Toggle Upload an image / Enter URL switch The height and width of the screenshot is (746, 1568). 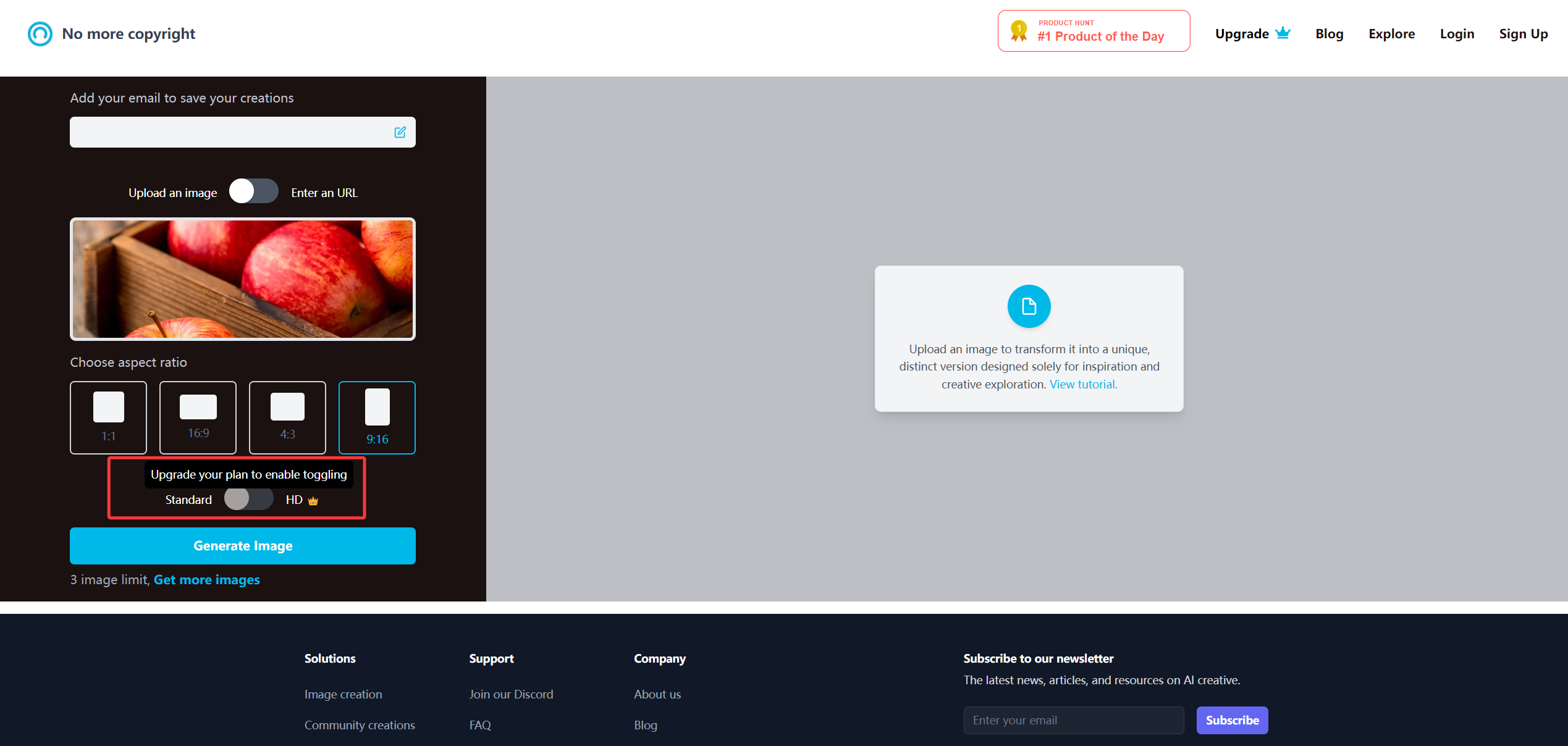pos(253,191)
